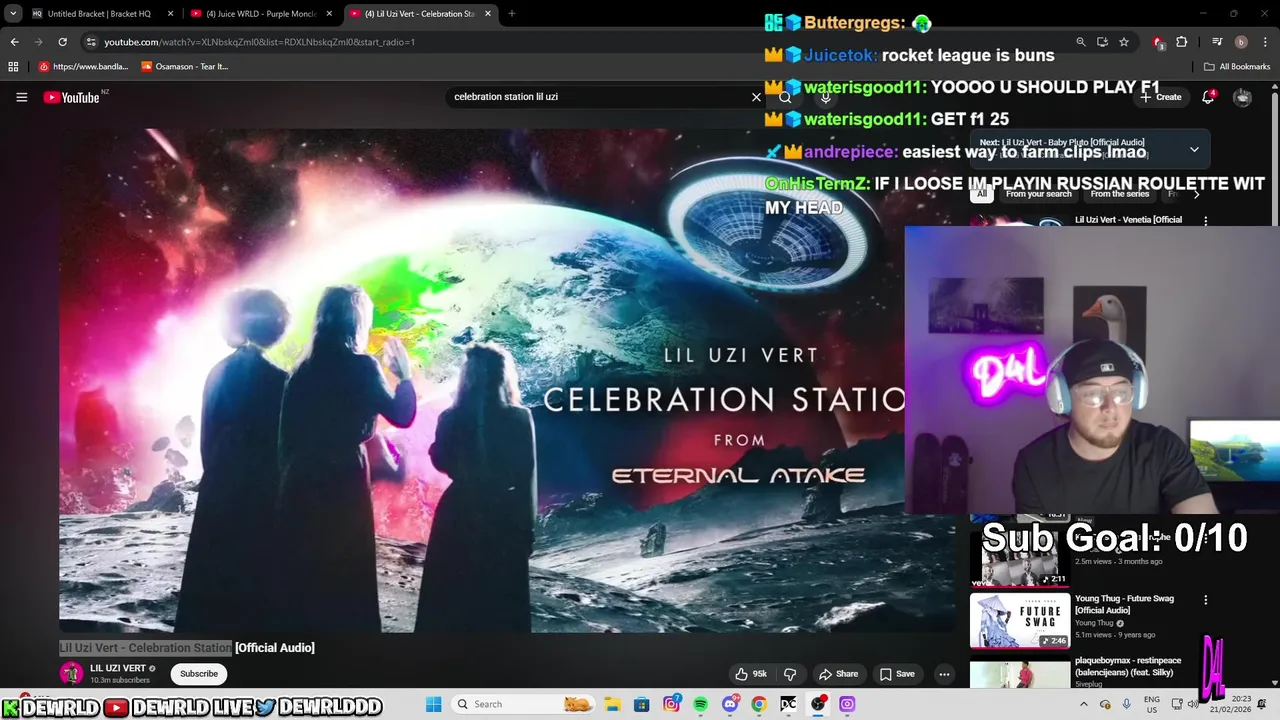This screenshot has width=1280, height=720.
Task: Click the YouTube search magnifier button
Action: [785, 97]
